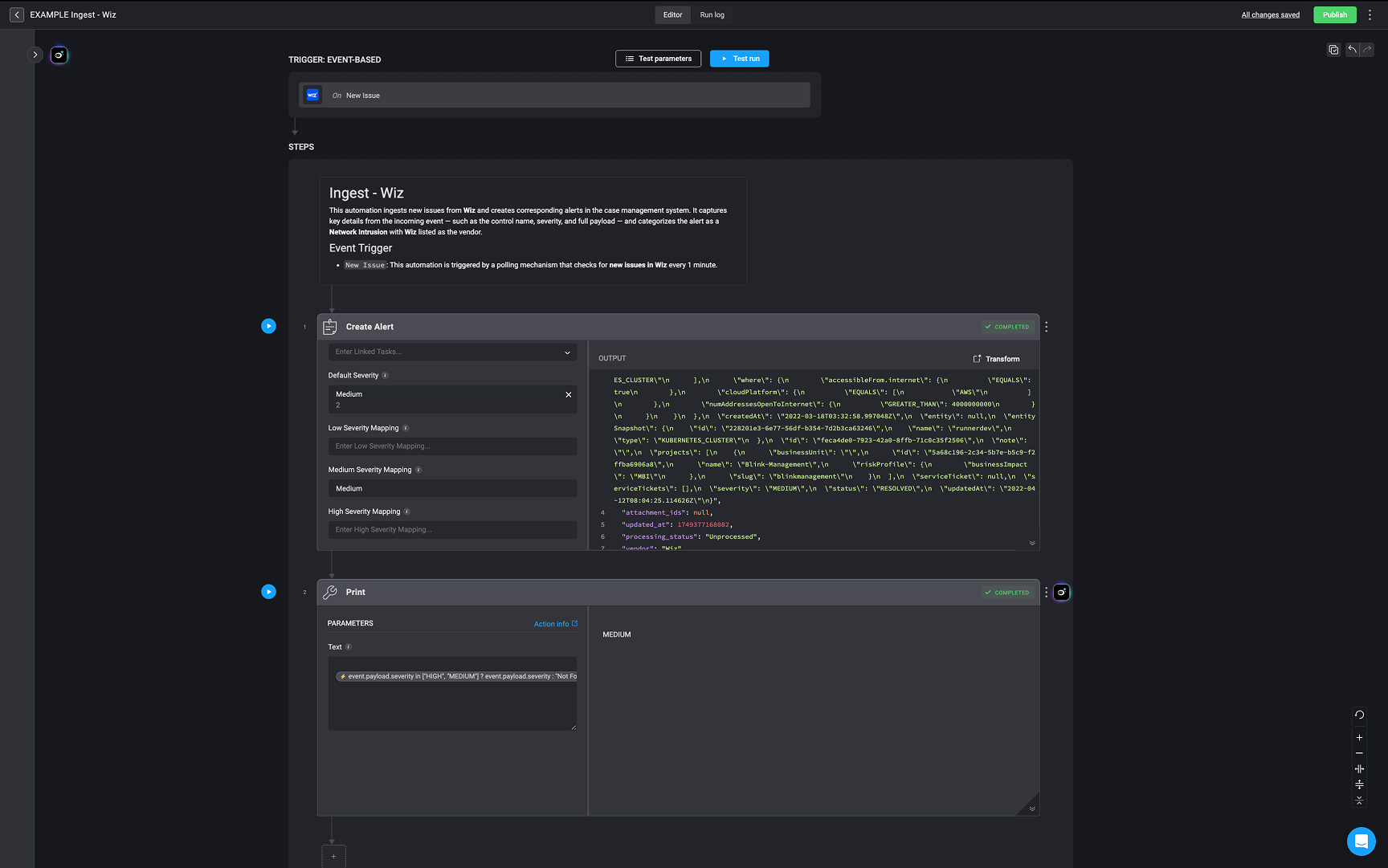Click the All changes saved link

1270,14
